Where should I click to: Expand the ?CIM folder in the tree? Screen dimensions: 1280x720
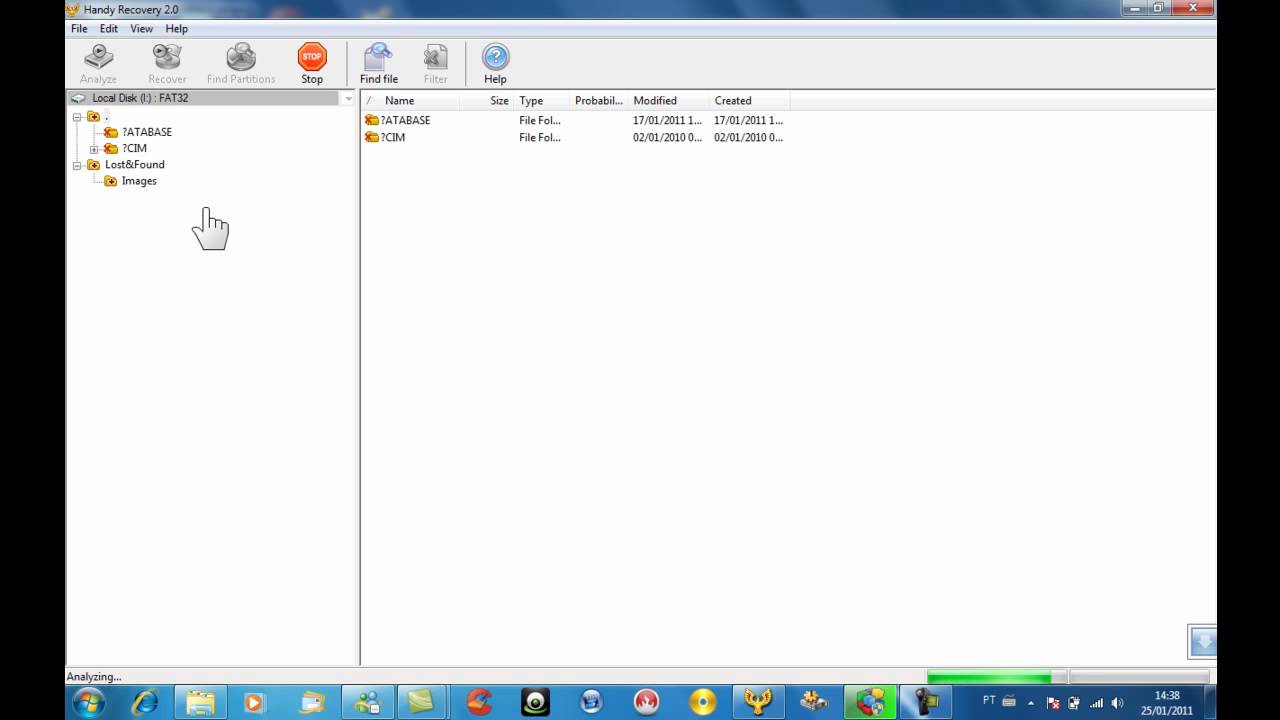tap(94, 149)
